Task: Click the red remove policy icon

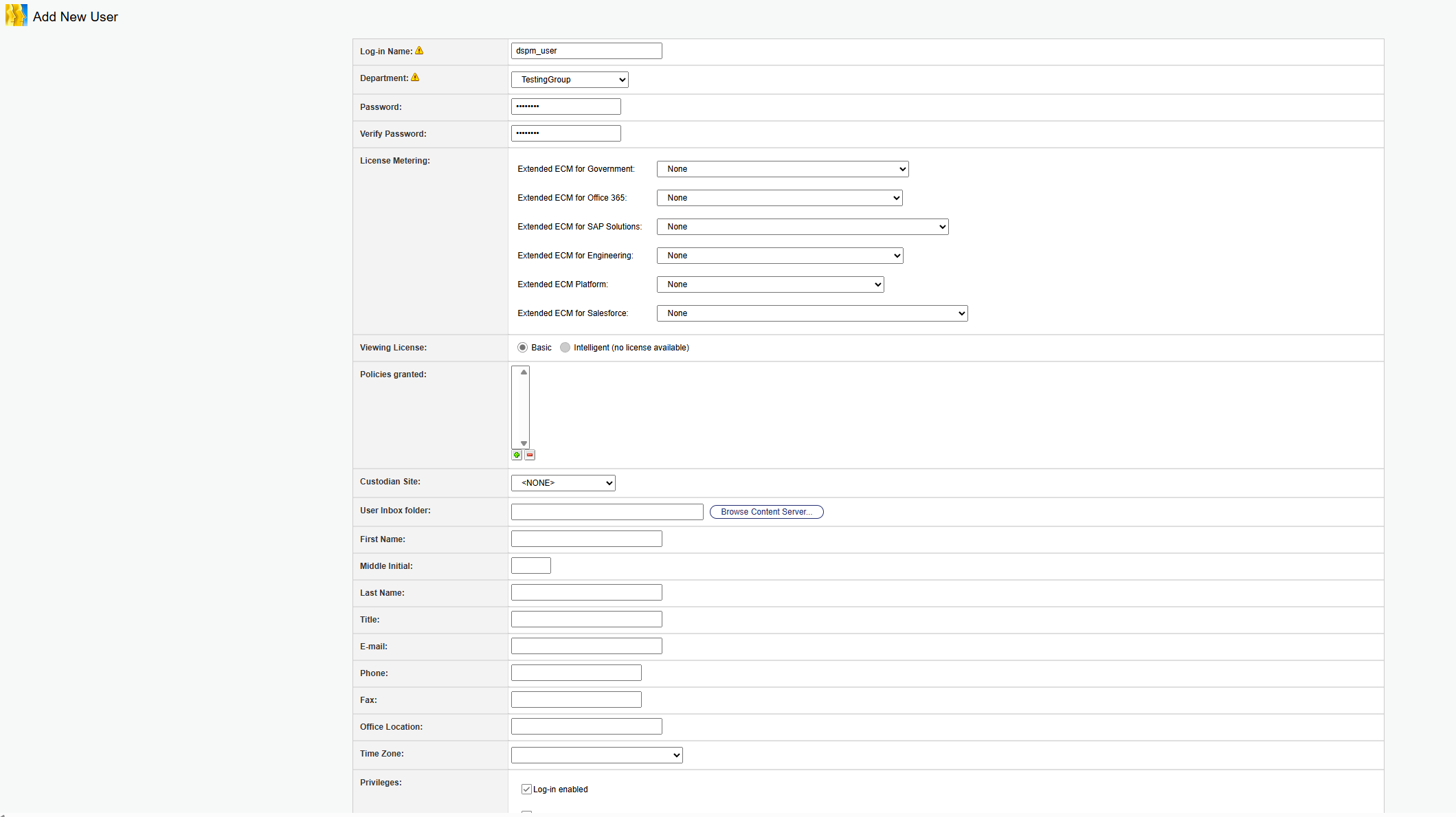Action: [530, 455]
